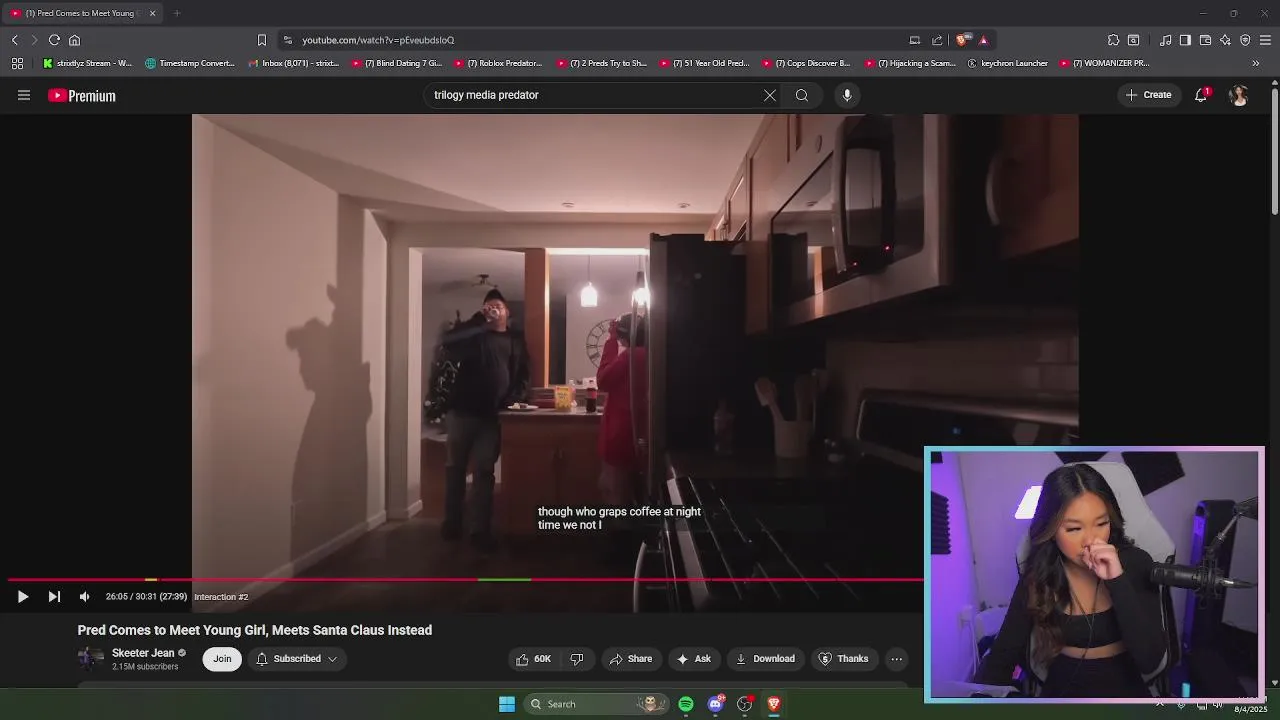This screenshot has width=1280, height=720.
Task: Mute the video volume speaker icon
Action: (x=84, y=597)
